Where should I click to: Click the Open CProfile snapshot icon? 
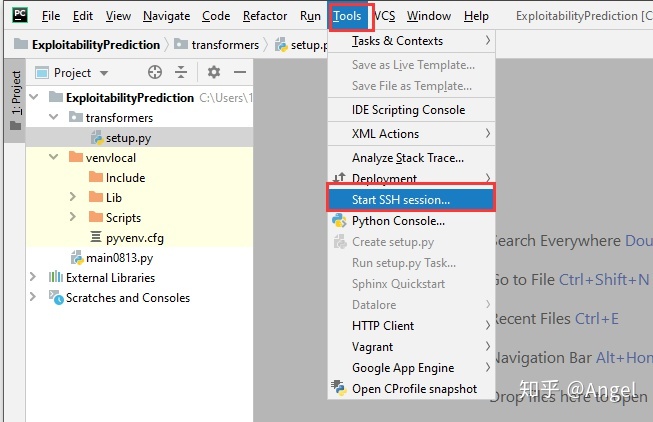point(339,388)
